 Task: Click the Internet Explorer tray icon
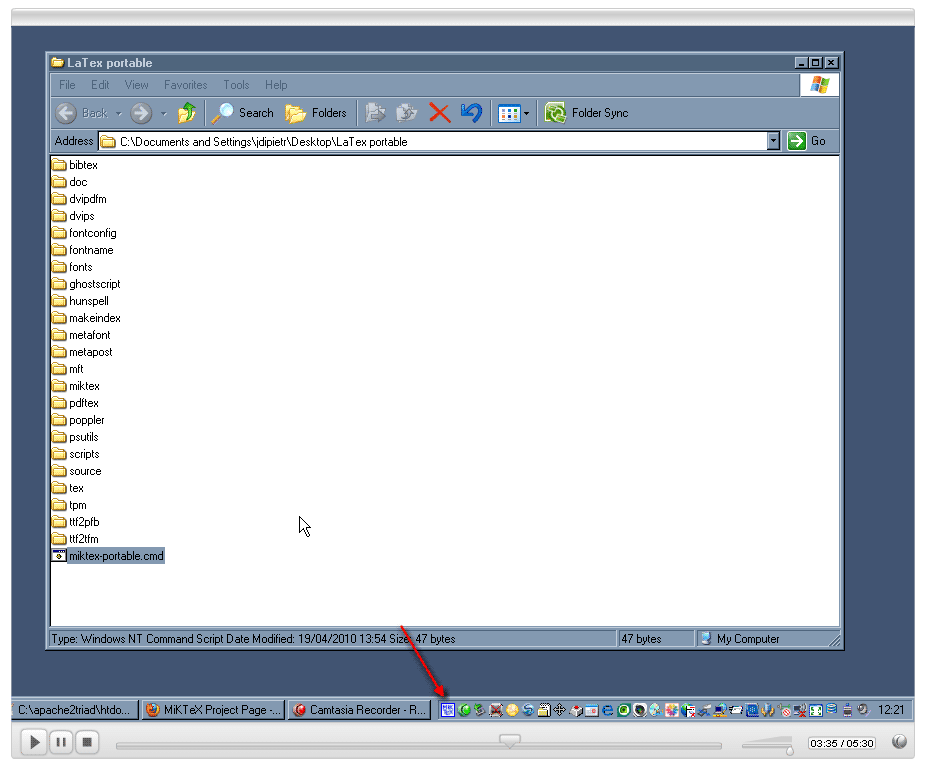[x=607, y=710]
